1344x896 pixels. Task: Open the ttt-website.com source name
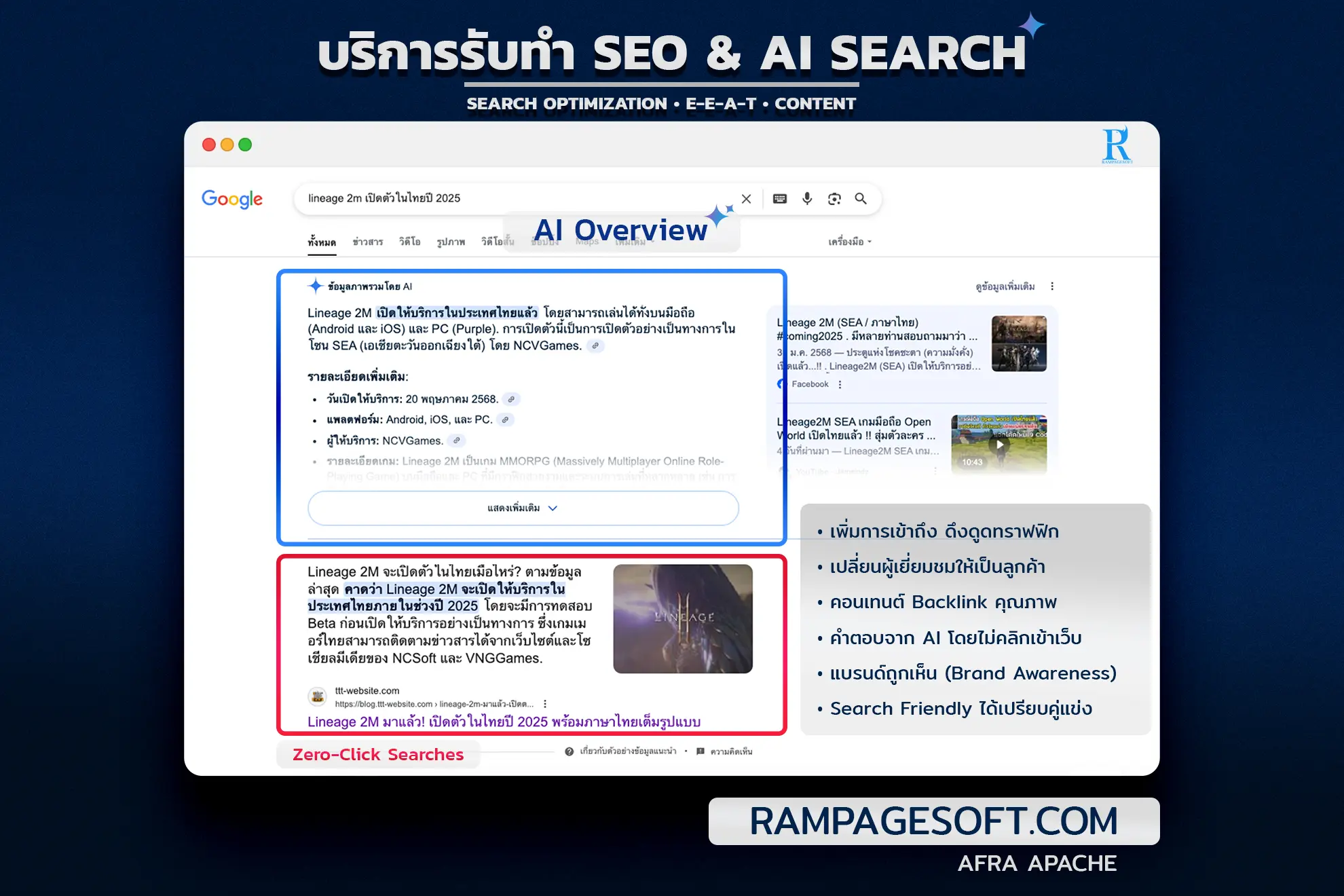[x=367, y=691]
